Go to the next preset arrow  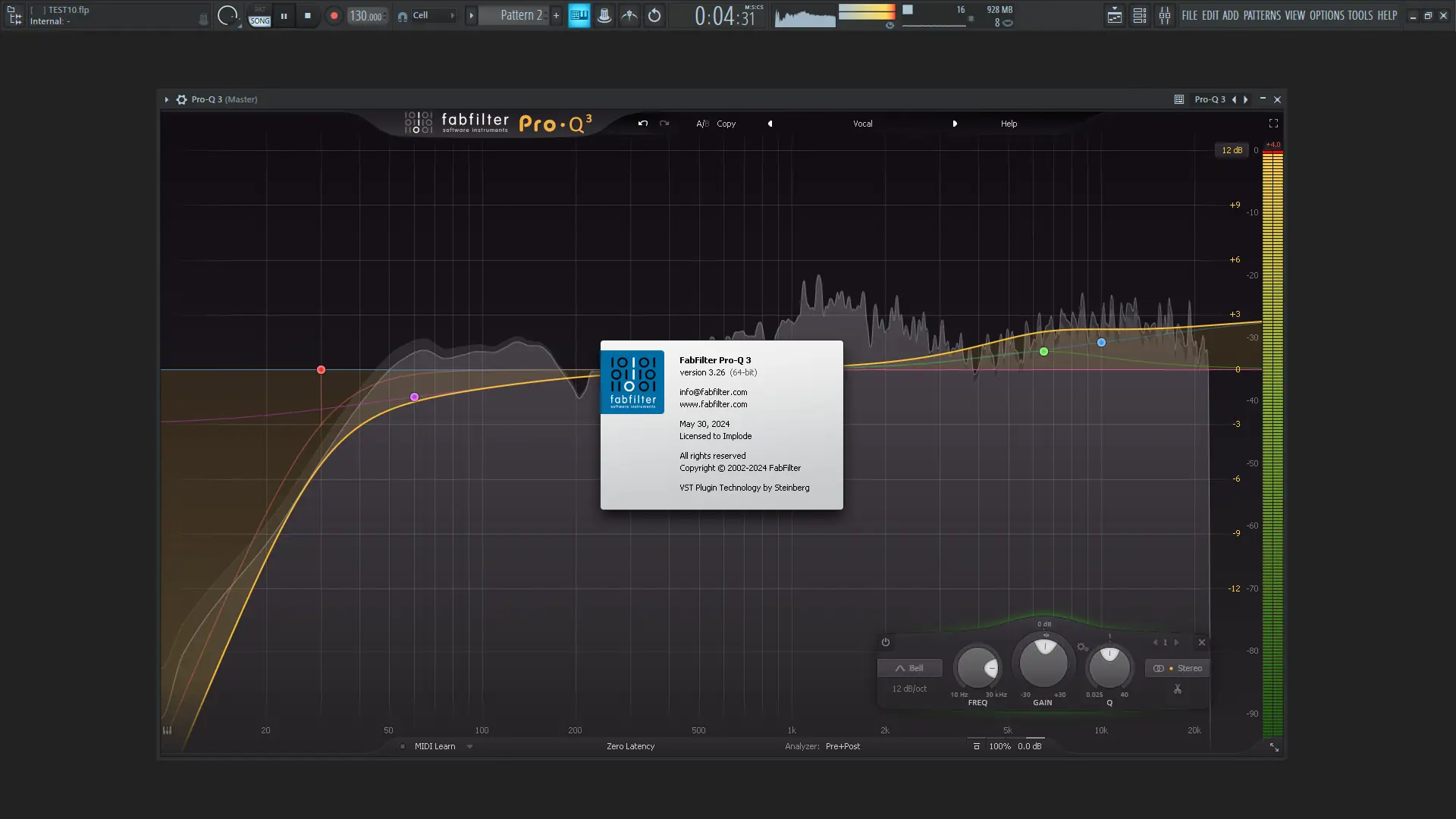coord(955,124)
